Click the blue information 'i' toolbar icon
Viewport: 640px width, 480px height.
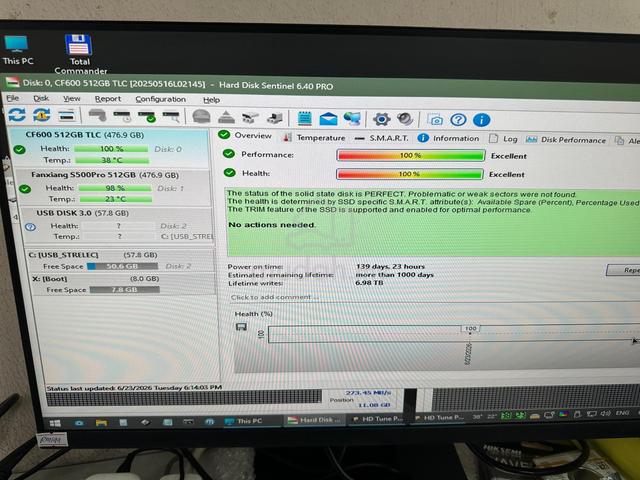(x=482, y=120)
